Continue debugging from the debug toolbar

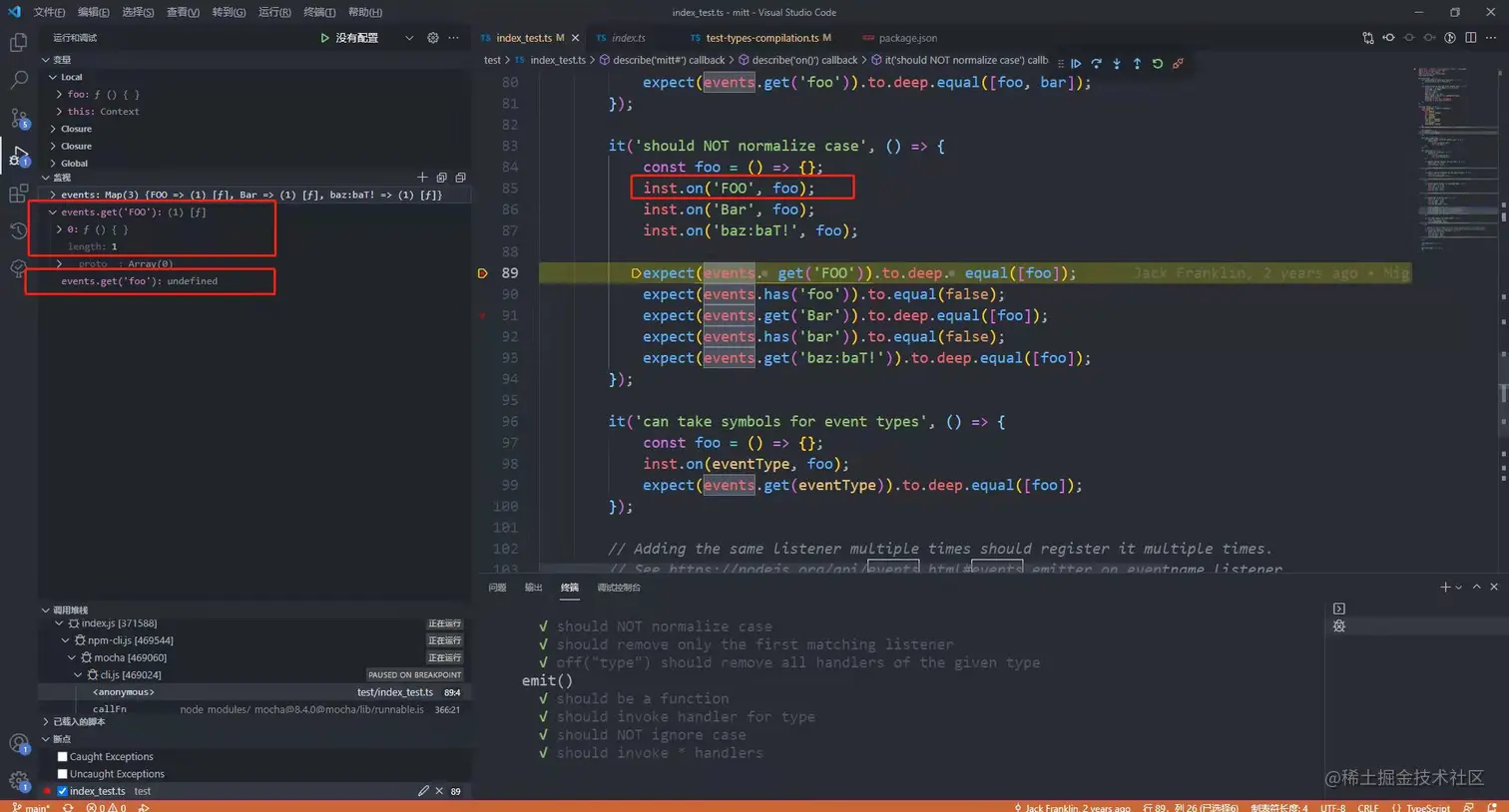1076,63
